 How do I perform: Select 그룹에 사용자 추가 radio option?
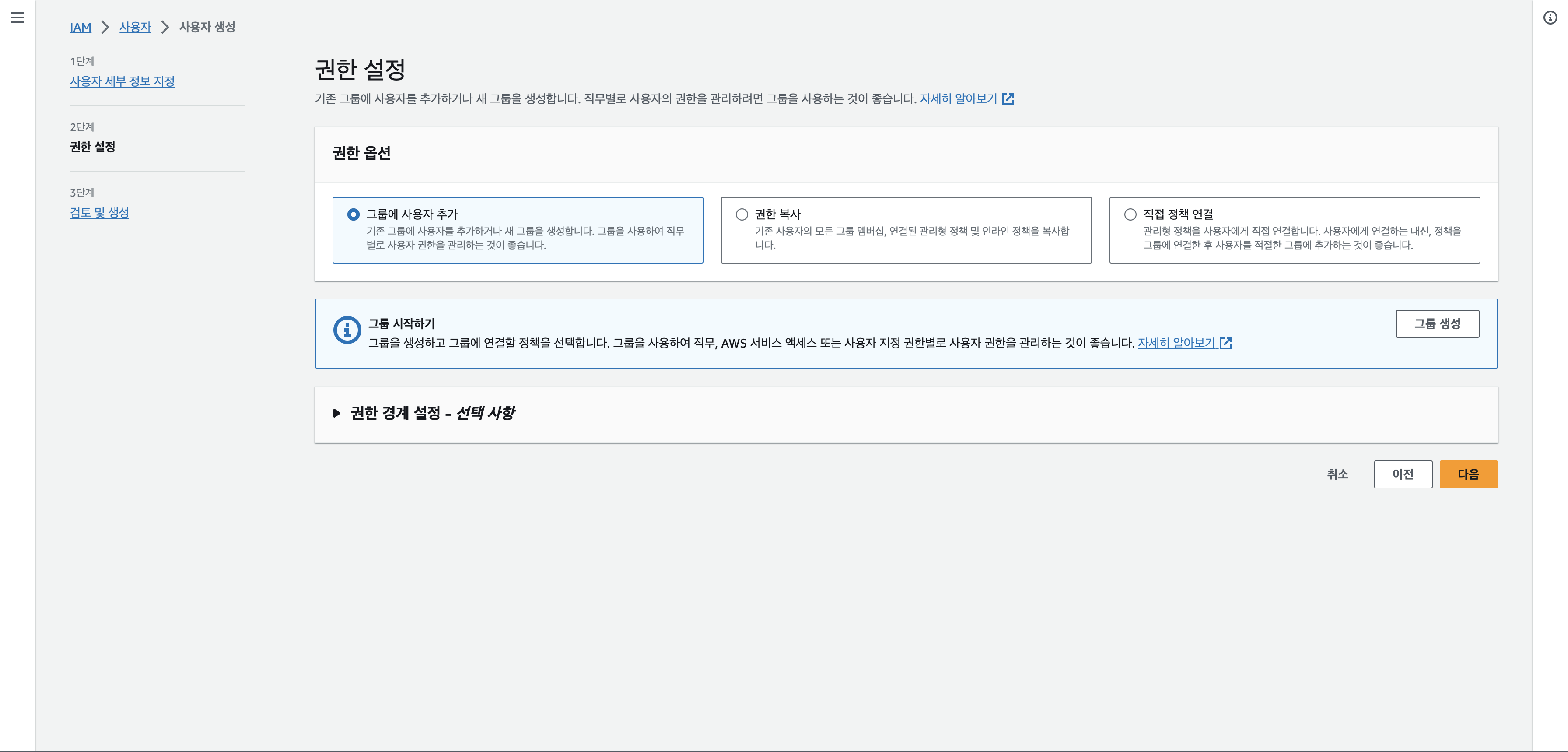click(x=353, y=214)
